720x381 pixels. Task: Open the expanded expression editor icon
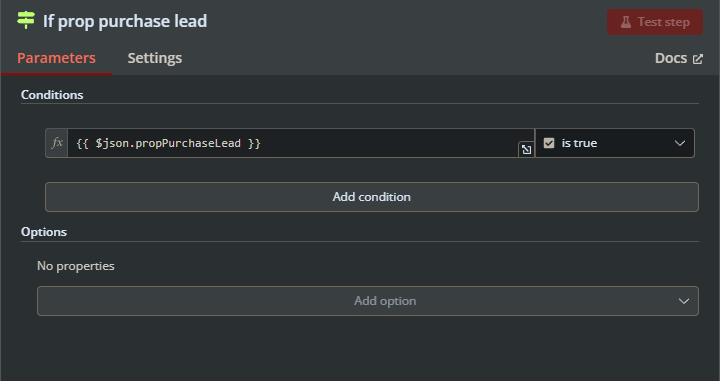(526, 150)
